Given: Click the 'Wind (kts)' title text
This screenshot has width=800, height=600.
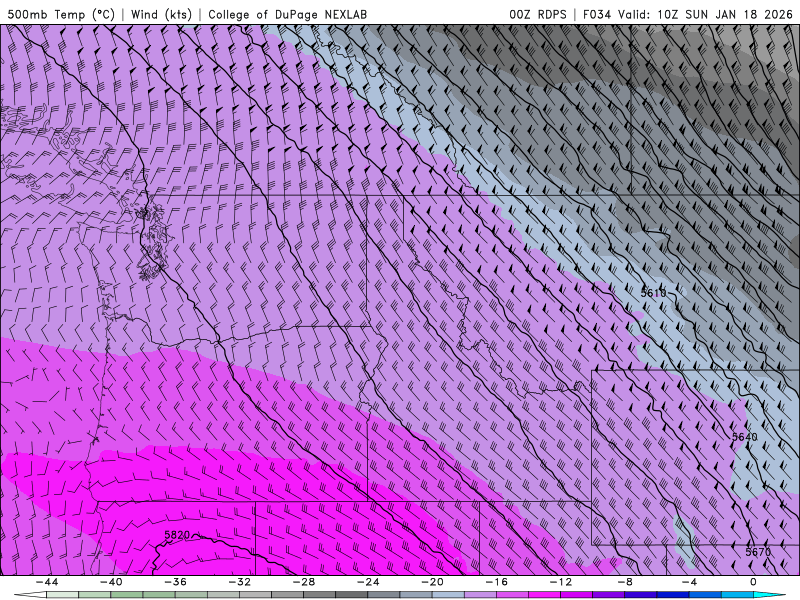Looking at the screenshot, I should pyautogui.click(x=161, y=14).
